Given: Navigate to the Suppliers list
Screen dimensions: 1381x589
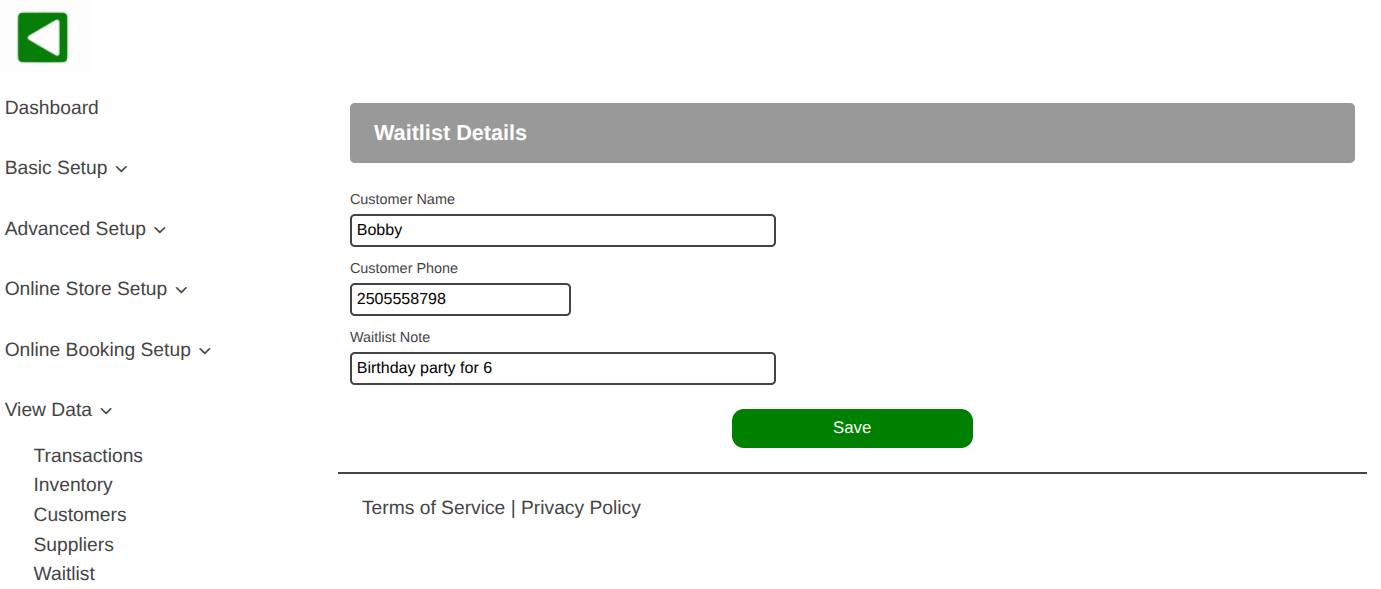Looking at the screenshot, I should click(74, 545).
